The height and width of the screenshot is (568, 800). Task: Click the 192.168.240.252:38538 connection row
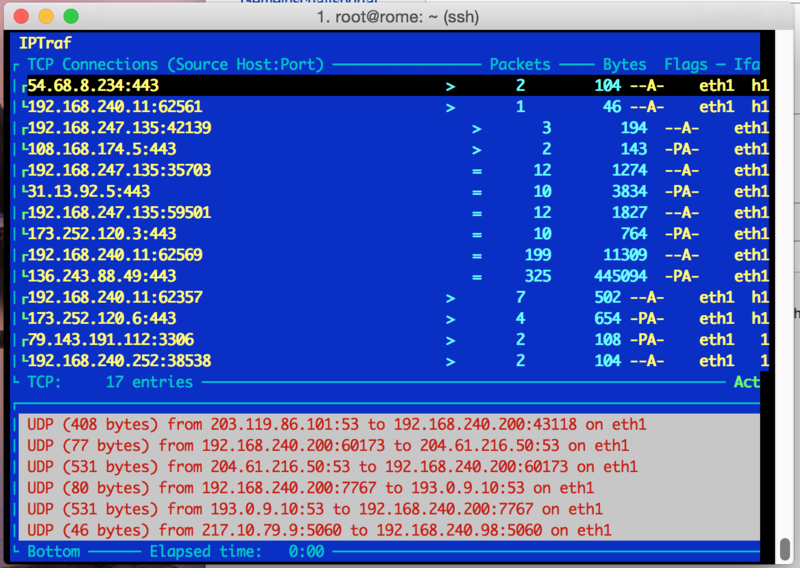pyautogui.click(x=119, y=360)
